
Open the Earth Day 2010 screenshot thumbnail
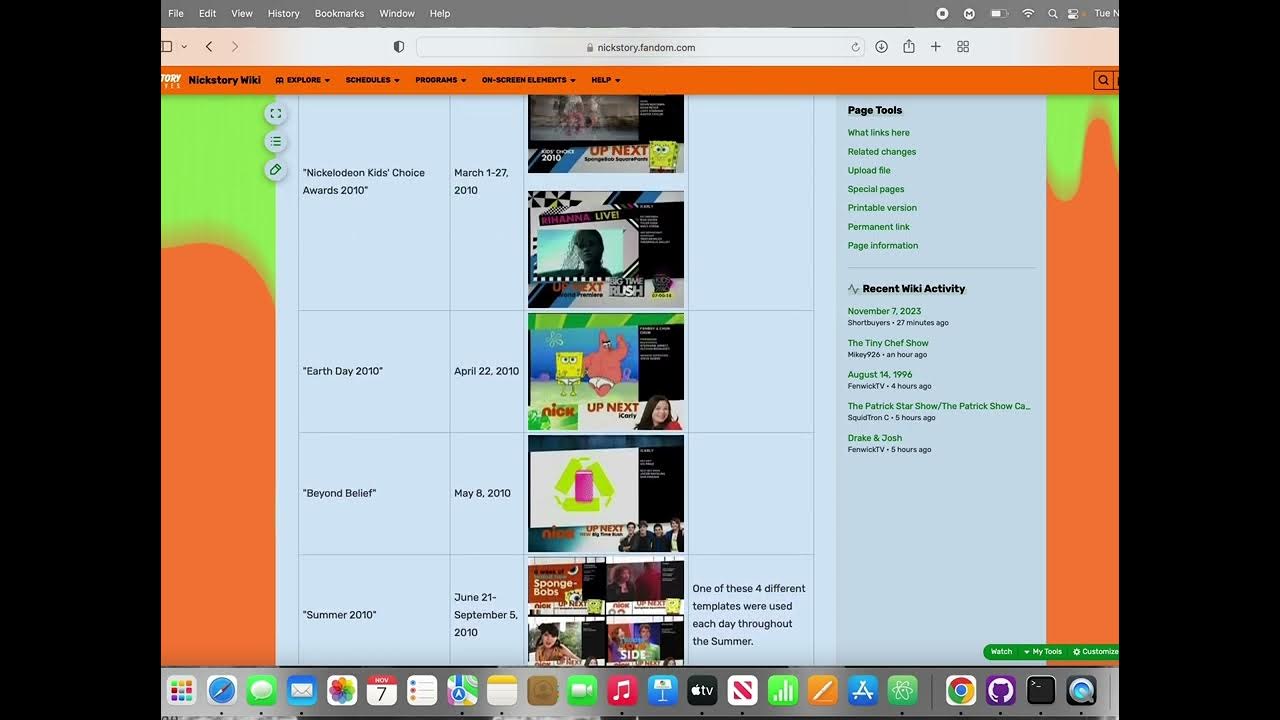coord(606,372)
